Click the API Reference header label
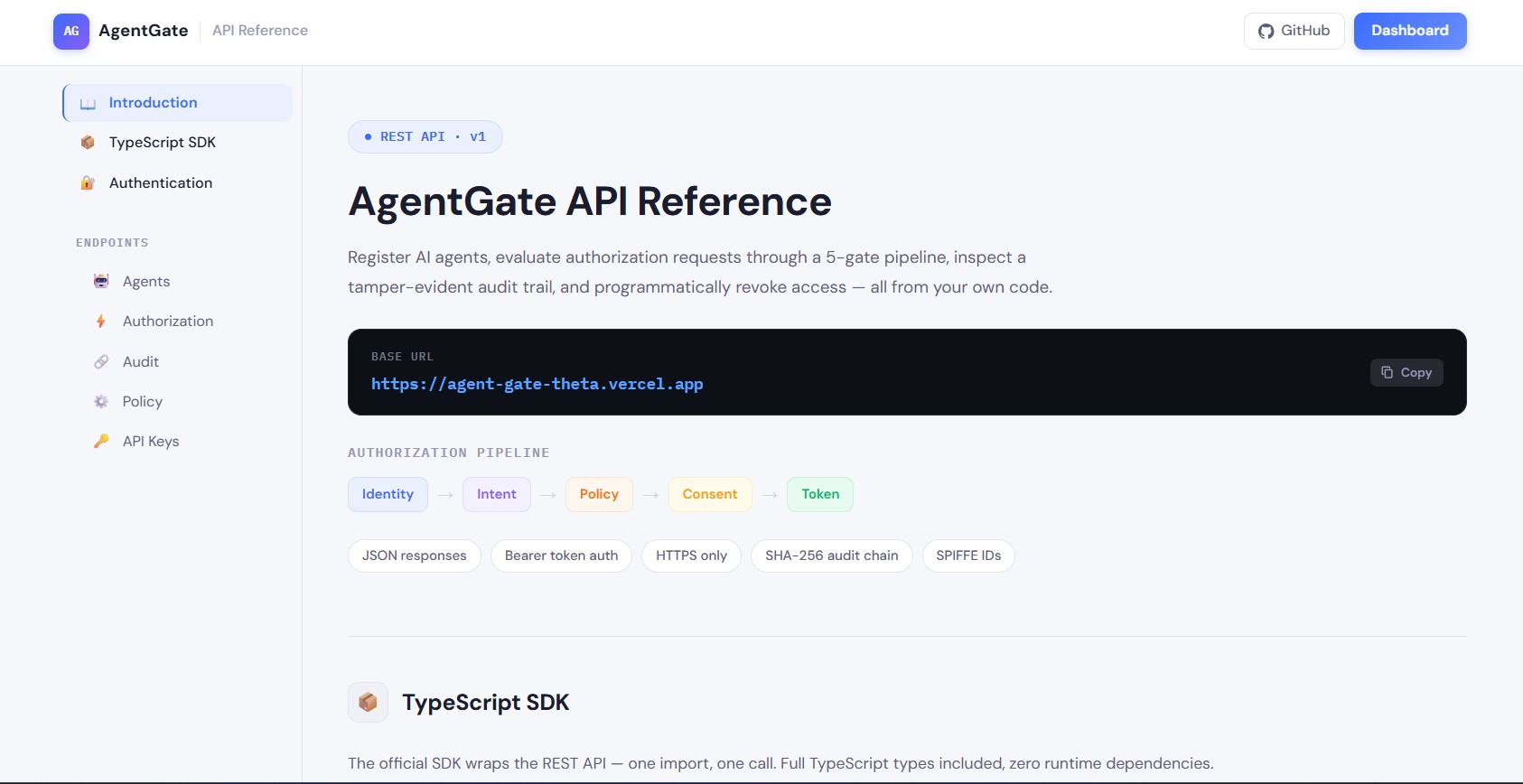This screenshot has width=1523, height=784. pyautogui.click(x=260, y=31)
